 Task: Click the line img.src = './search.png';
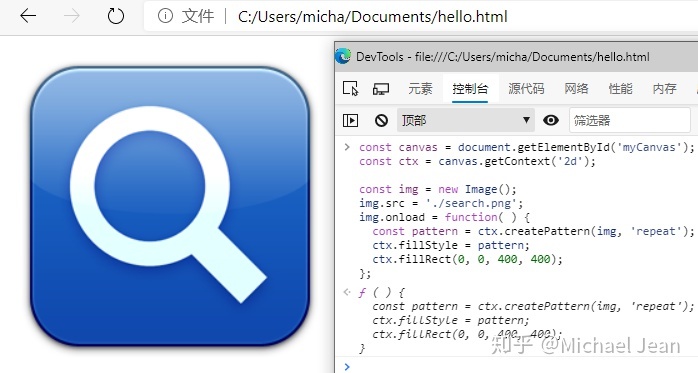coord(441,203)
